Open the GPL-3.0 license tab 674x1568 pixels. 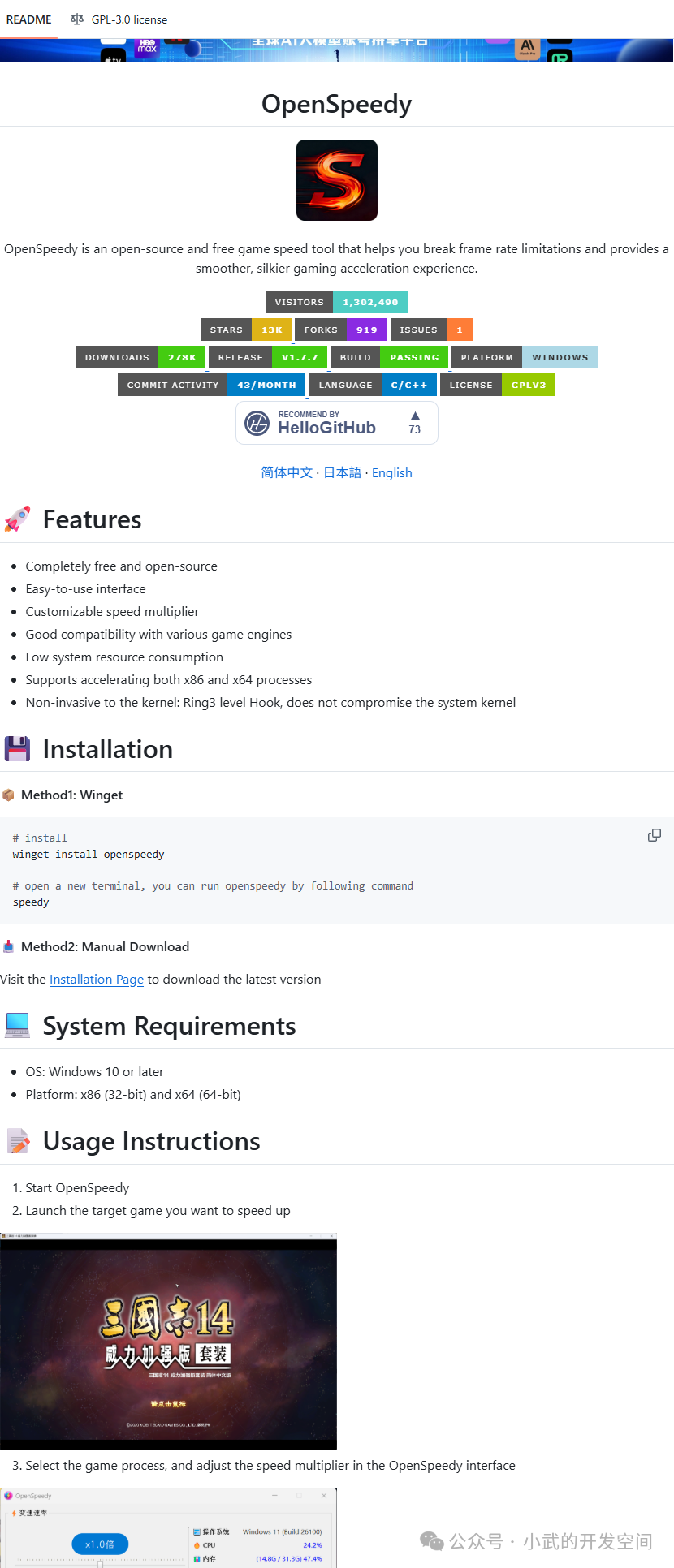click(119, 19)
